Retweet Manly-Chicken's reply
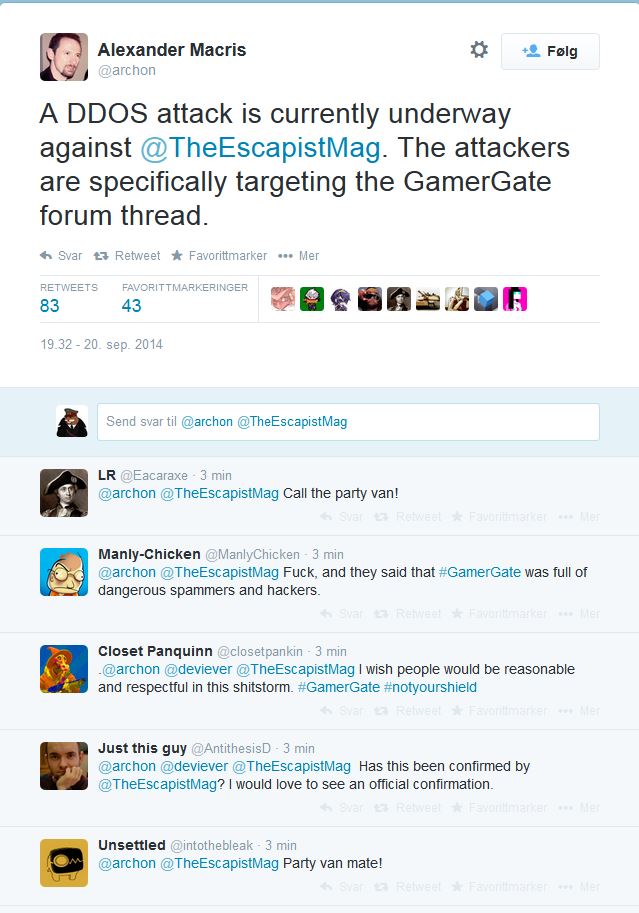 click(x=407, y=614)
